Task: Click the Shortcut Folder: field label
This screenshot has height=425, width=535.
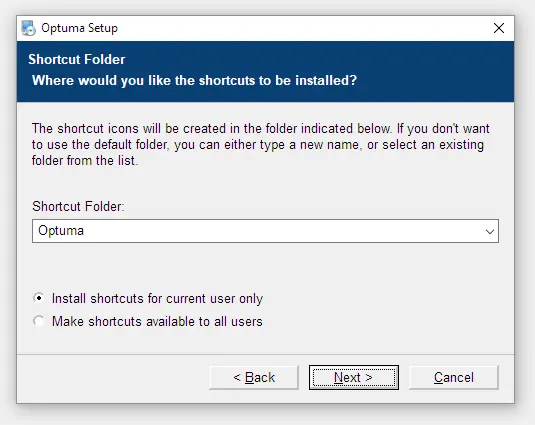Action: click(x=78, y=206)
